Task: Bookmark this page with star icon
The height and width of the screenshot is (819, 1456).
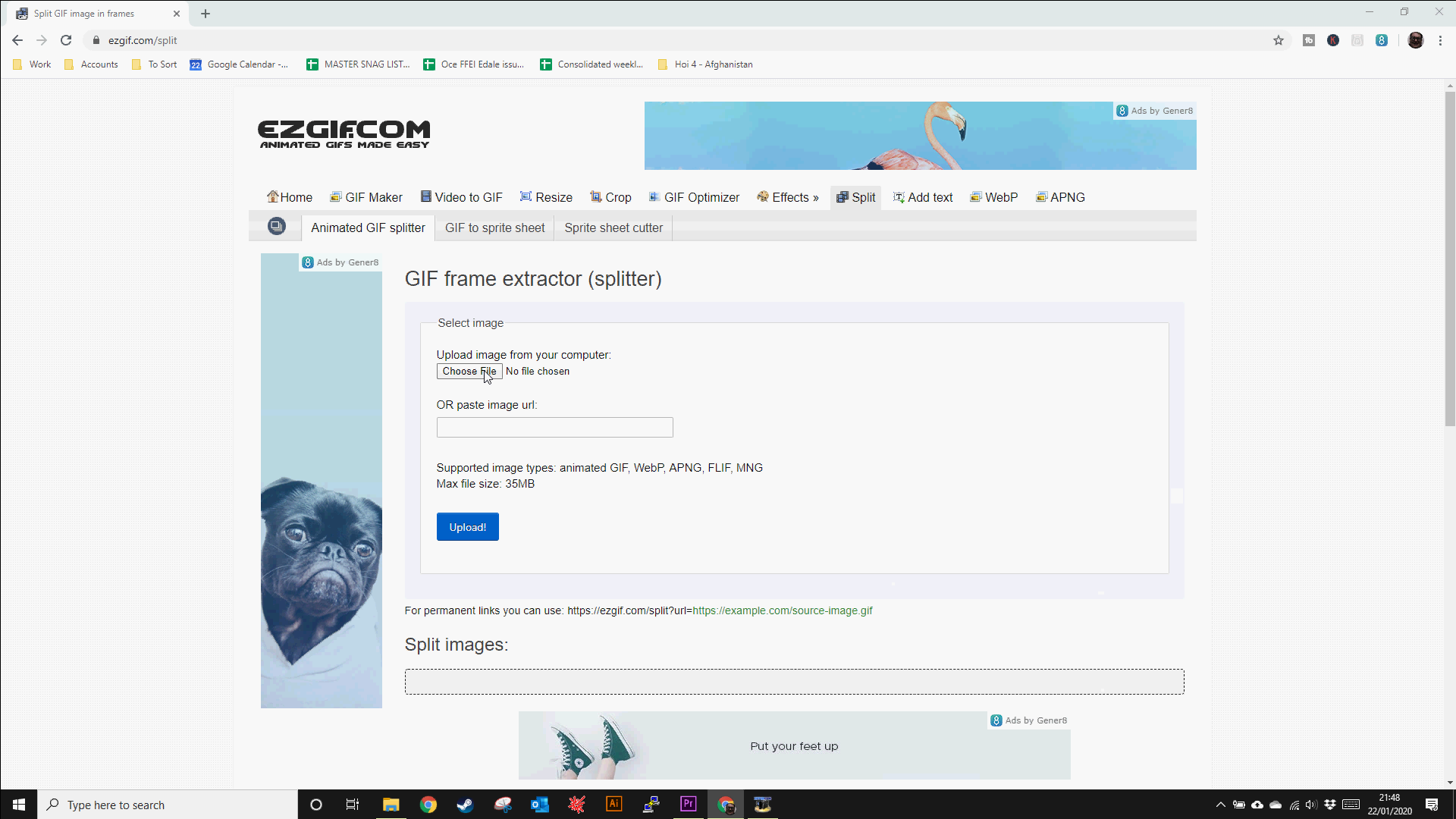Action: (x=1279, y=40)
